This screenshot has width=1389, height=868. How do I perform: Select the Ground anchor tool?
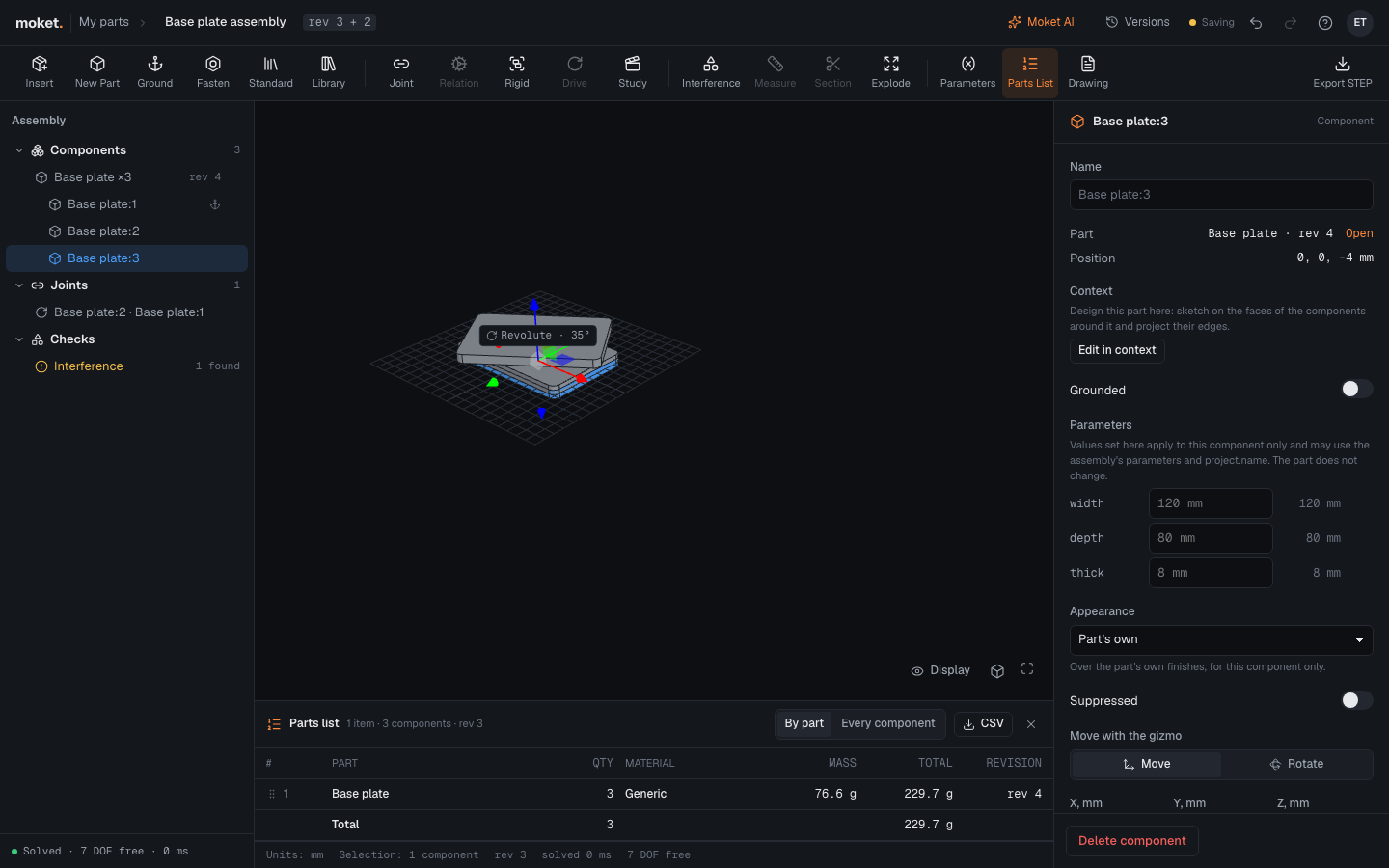[155, 72]
